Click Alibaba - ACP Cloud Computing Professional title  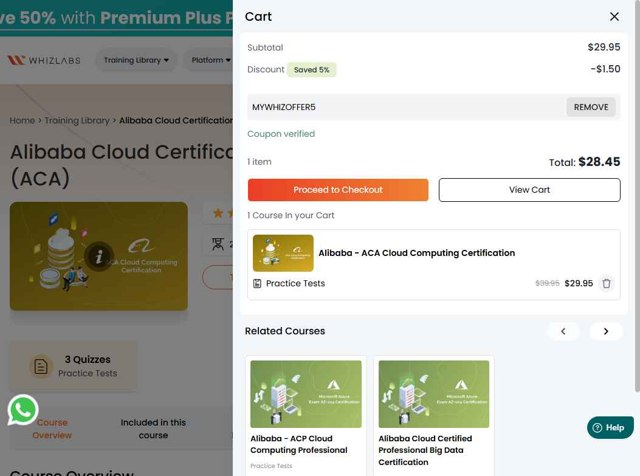coord(299,444)
